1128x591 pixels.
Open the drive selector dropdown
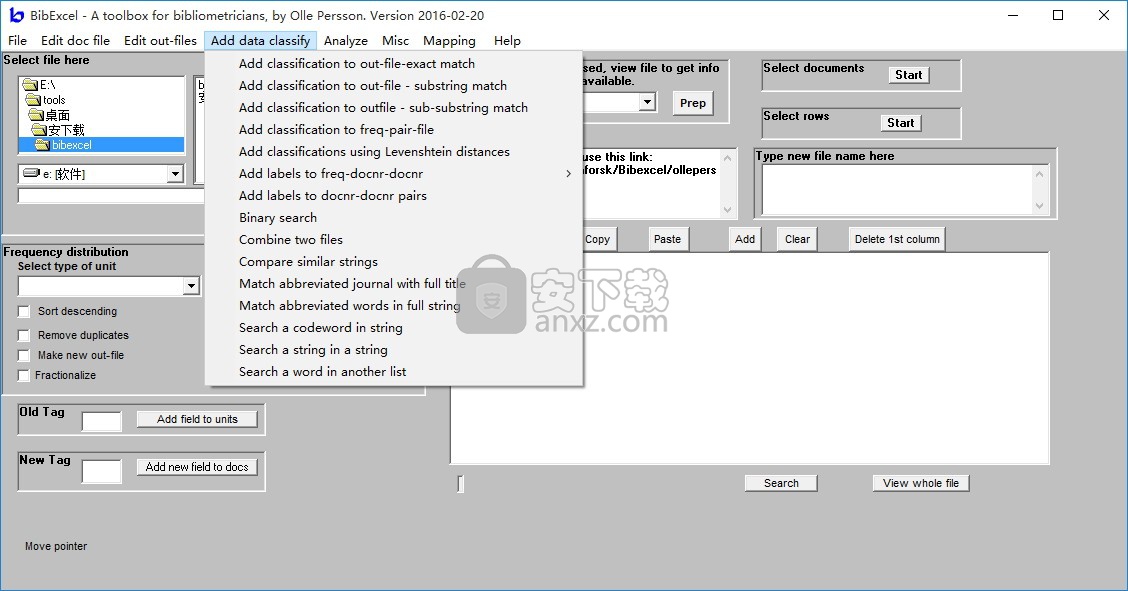coord(175,173)
